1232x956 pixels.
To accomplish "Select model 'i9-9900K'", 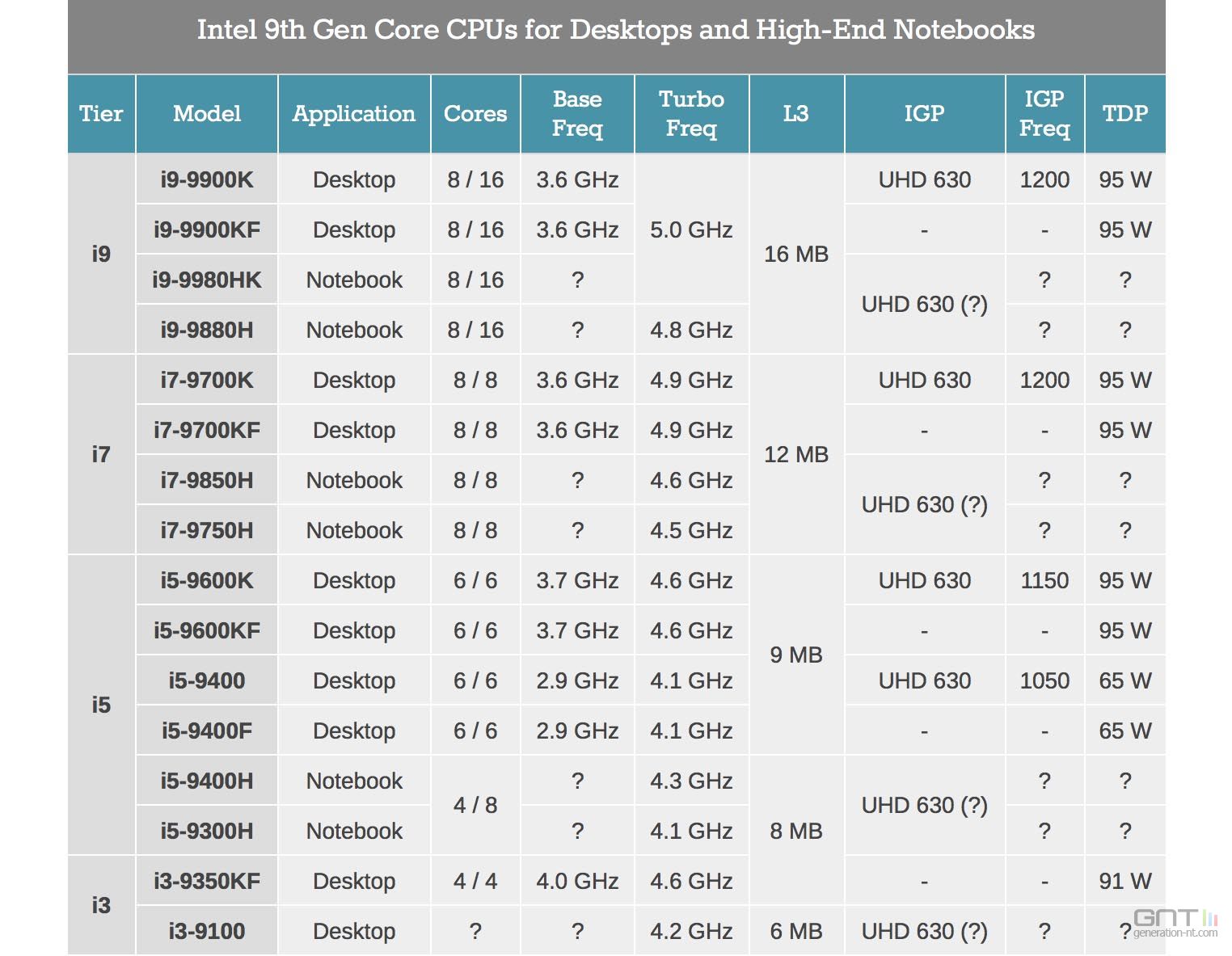I will [x=207, y=179].
